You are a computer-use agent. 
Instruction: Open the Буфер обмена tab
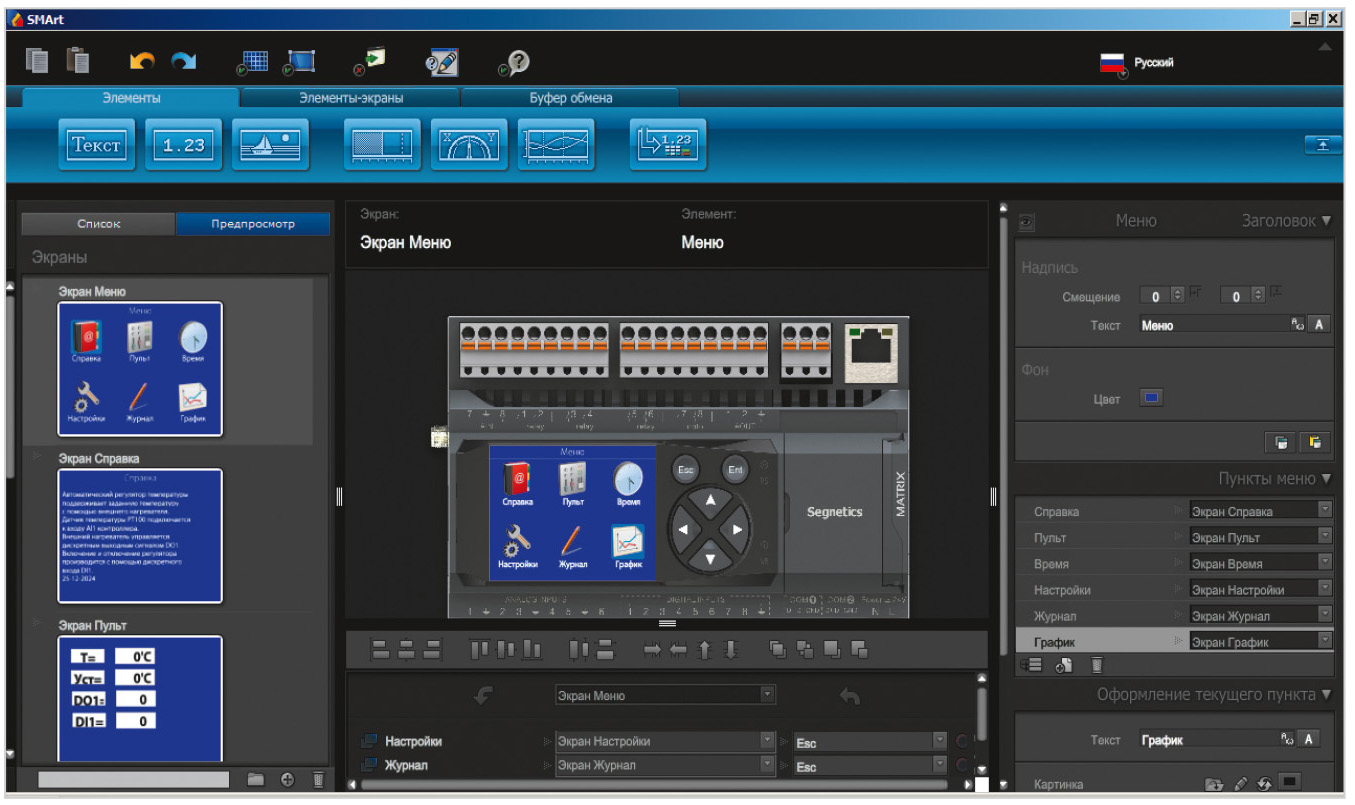click(x=570, y=98)
